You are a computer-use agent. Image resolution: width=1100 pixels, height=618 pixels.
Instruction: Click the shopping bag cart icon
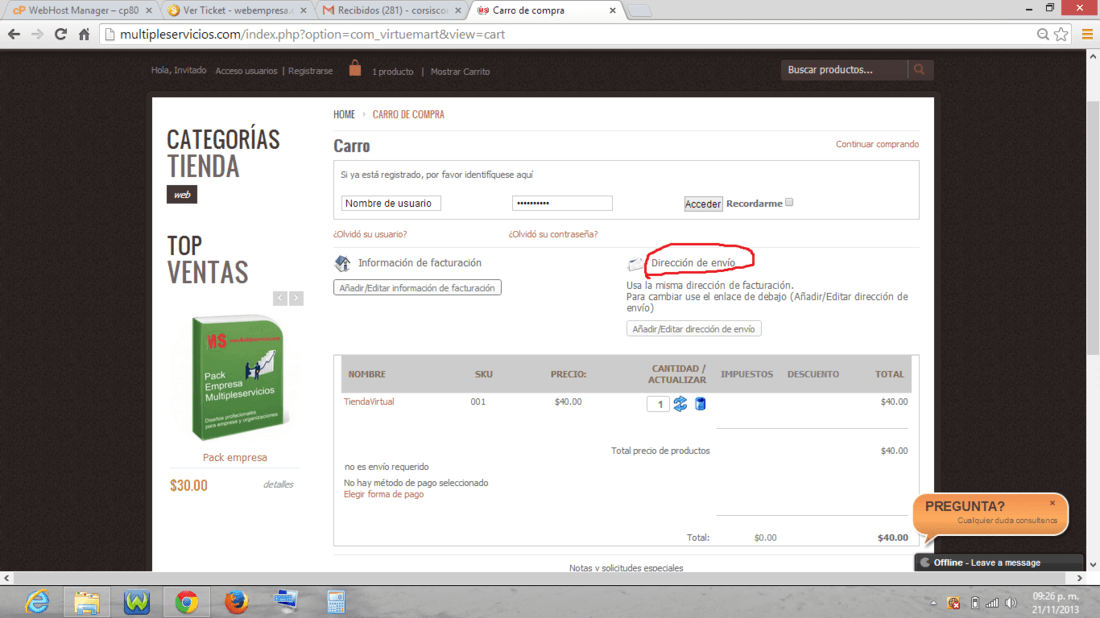(355, 68)
